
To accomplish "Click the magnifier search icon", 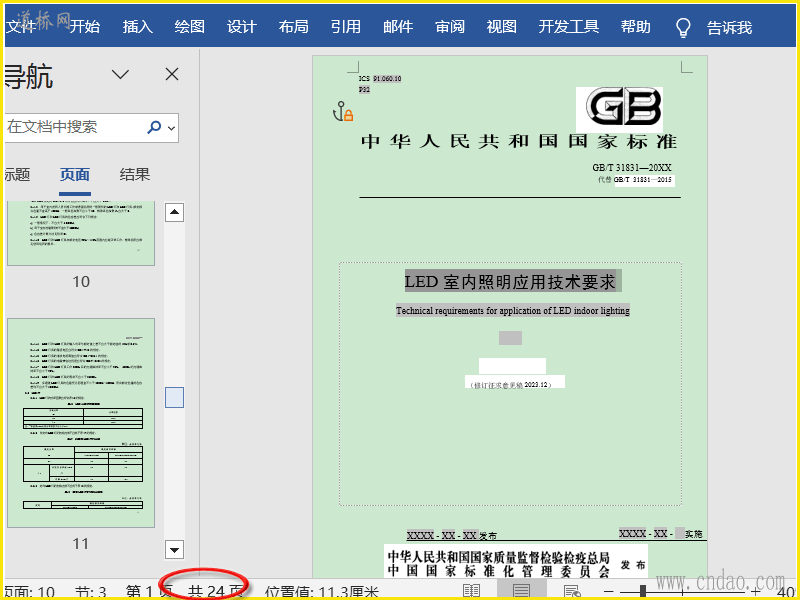I will (154, 127).
